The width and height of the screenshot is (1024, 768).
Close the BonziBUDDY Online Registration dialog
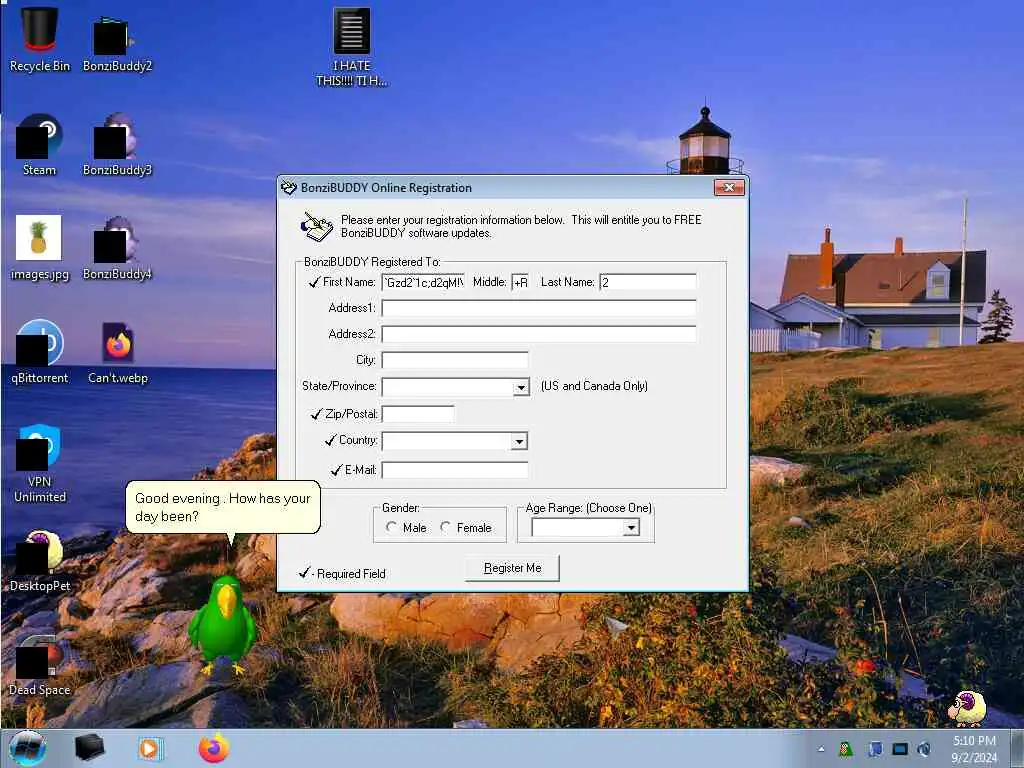[729, 188]
